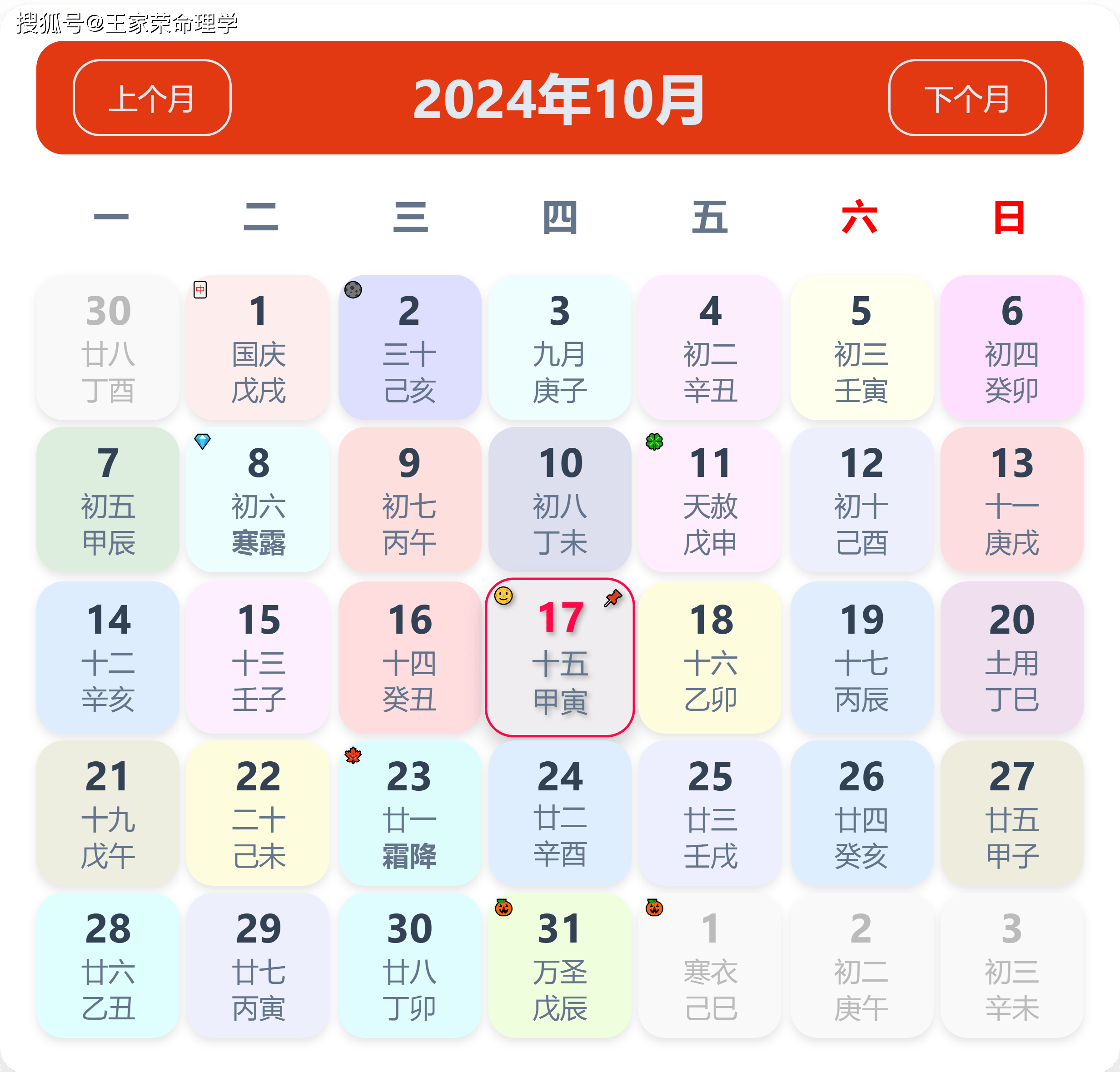The width and height of the screenshot is (1120, 1072).
Task: Click the Friday column header 五
Action: 710,217
